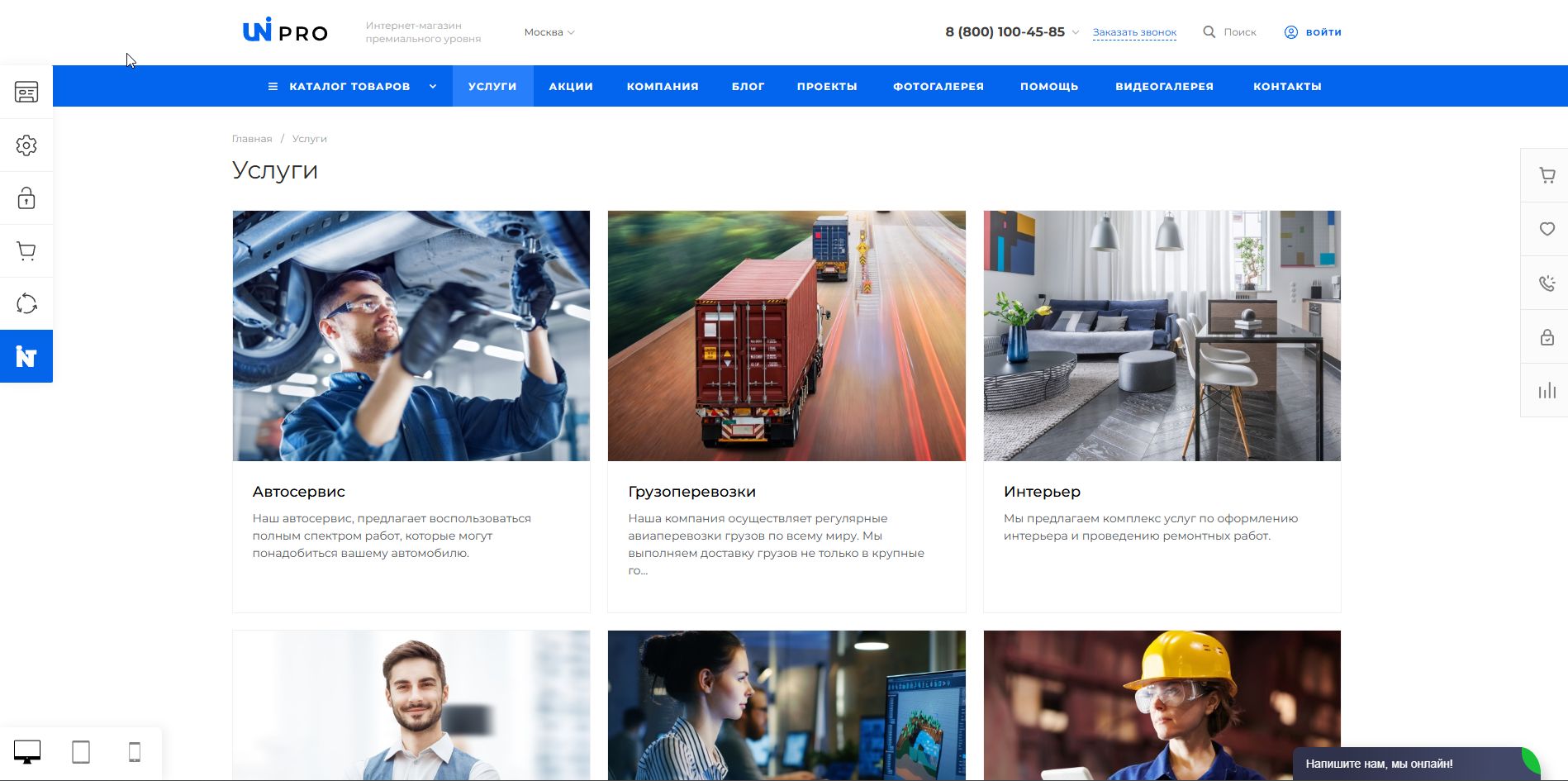The height and width of the screenshot is (781, 1568).
Task: Click the search magnifier icon in header
Action: [x=1209, y=32]
